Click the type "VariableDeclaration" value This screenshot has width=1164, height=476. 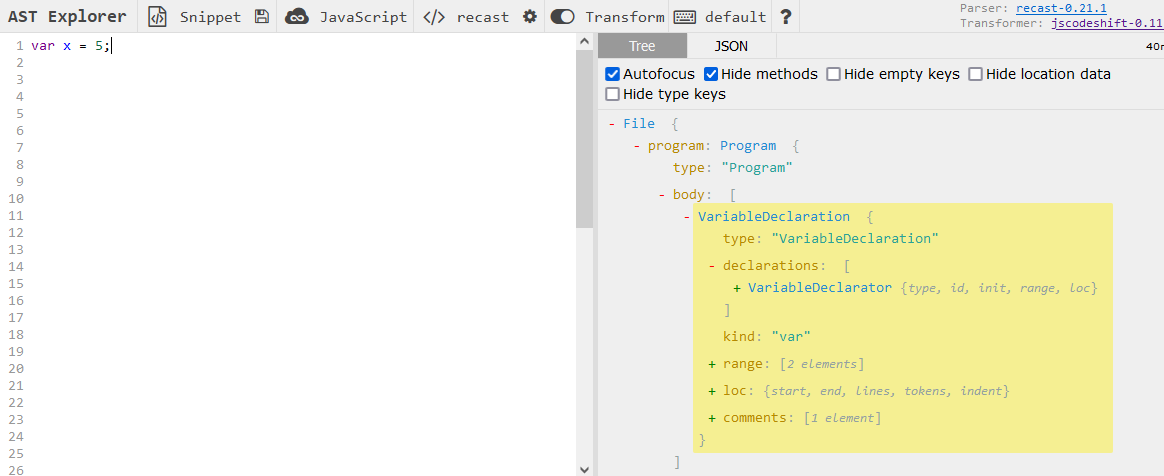856,239
